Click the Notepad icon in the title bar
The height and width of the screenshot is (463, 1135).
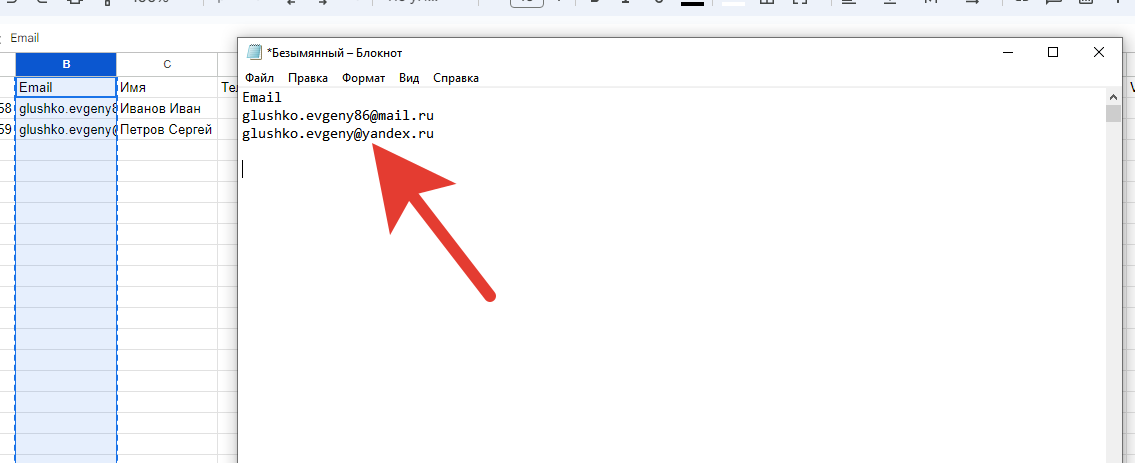pyautogui.click(x=254, y=52)
